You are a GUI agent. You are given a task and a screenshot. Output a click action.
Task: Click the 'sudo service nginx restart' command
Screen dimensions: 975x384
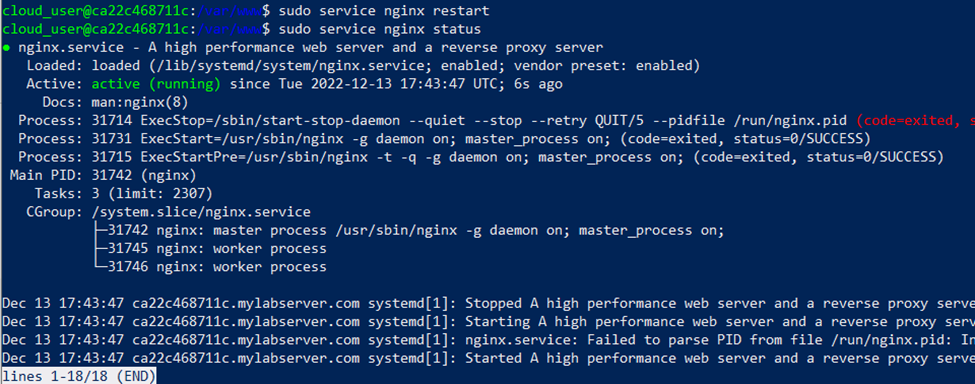pos(384,11)
